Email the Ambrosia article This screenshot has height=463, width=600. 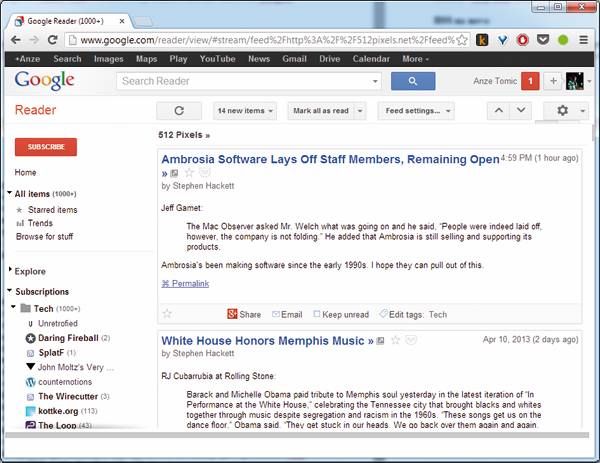point(287,315)
